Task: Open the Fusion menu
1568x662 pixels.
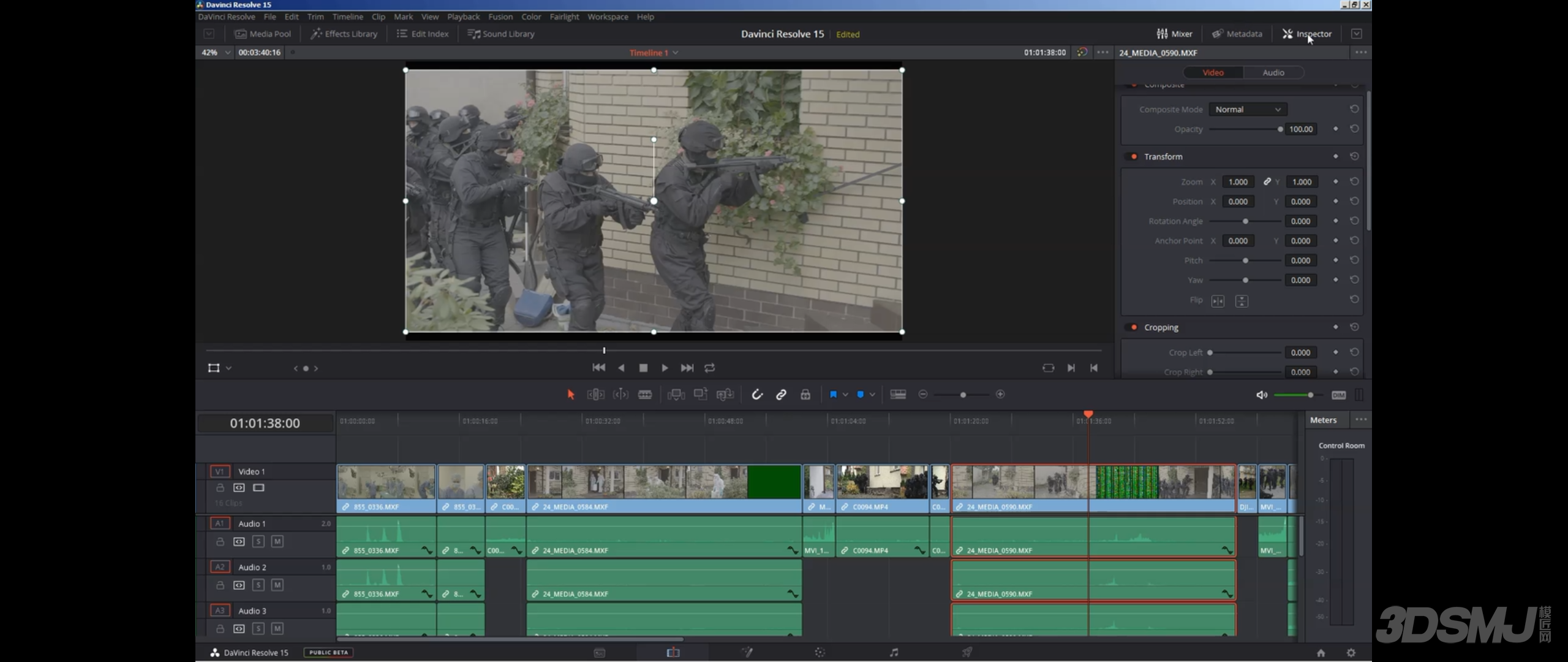Action: click(500, 17)
